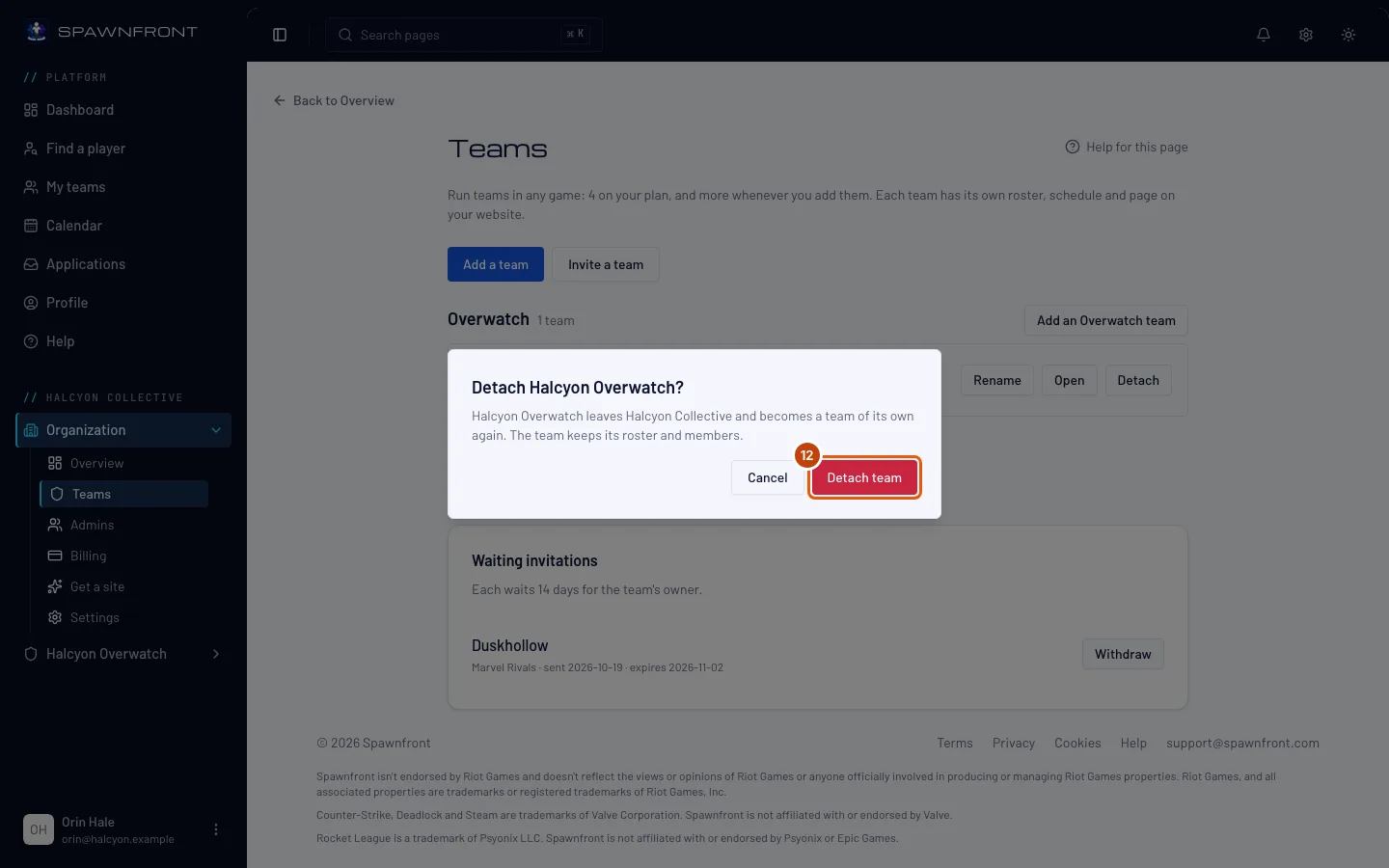Collapse the Organization section chevron
Screen dimensions: 1389x868
(x=216, y=430)
